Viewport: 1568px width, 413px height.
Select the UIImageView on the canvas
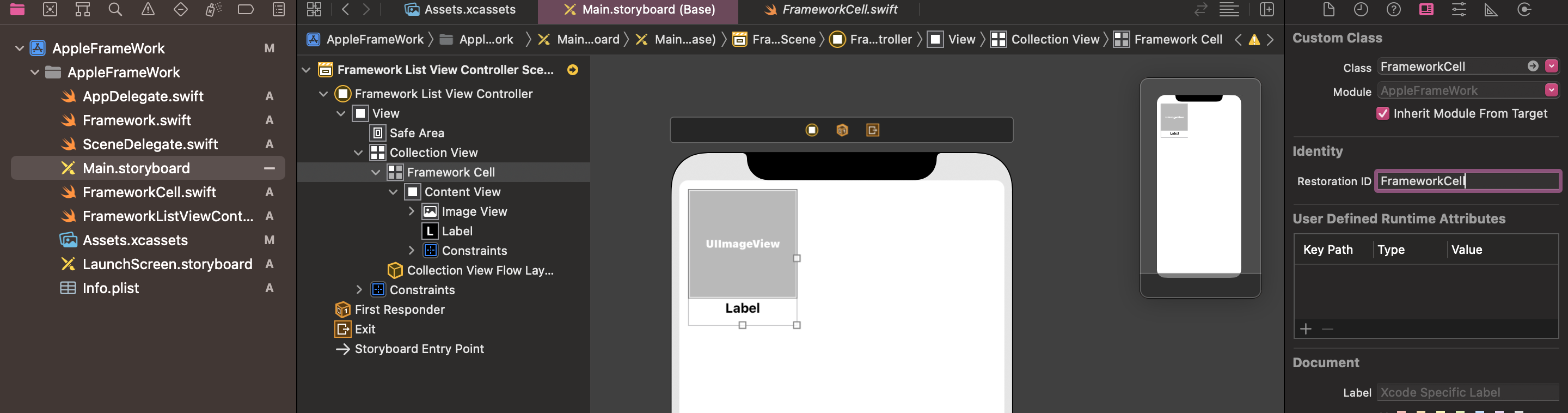coord(743,244)
